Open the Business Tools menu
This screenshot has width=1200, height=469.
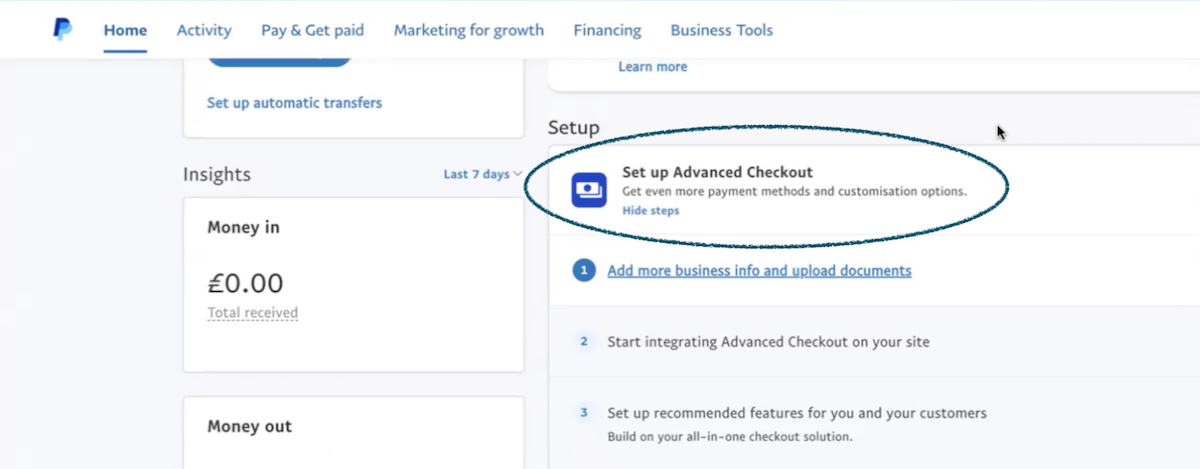coord(721,30)
